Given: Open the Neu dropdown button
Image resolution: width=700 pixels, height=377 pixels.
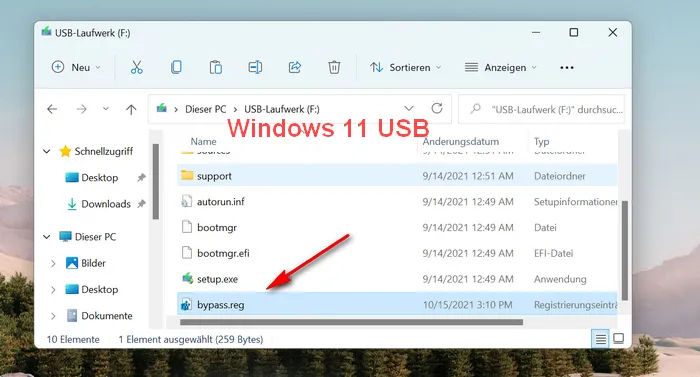Looking at the screenshot, I should coord(76,67).
